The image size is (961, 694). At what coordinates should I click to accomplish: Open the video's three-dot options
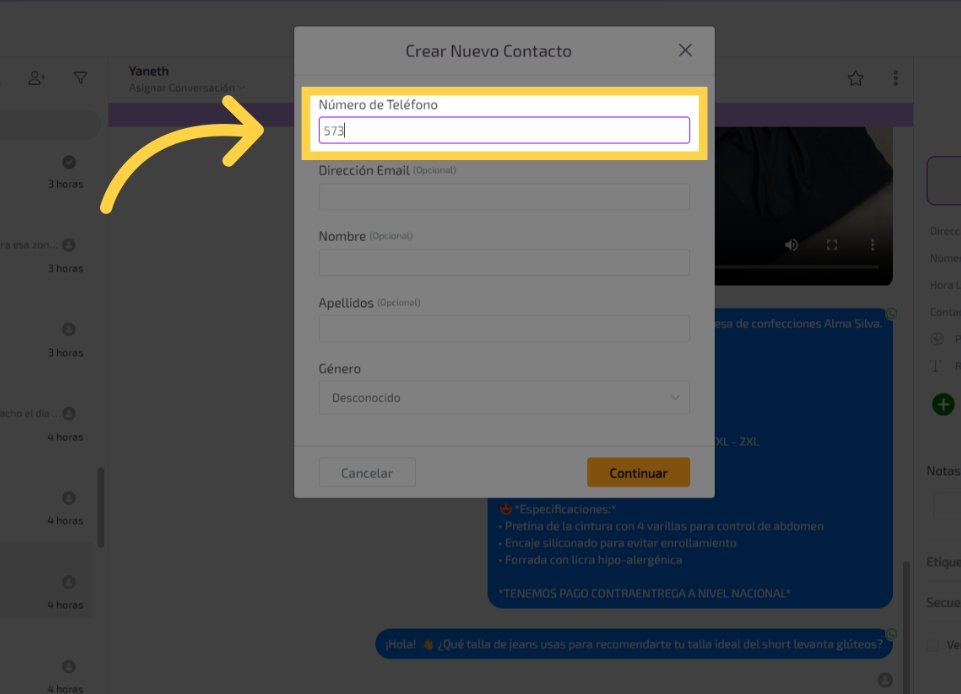point(872,245)
